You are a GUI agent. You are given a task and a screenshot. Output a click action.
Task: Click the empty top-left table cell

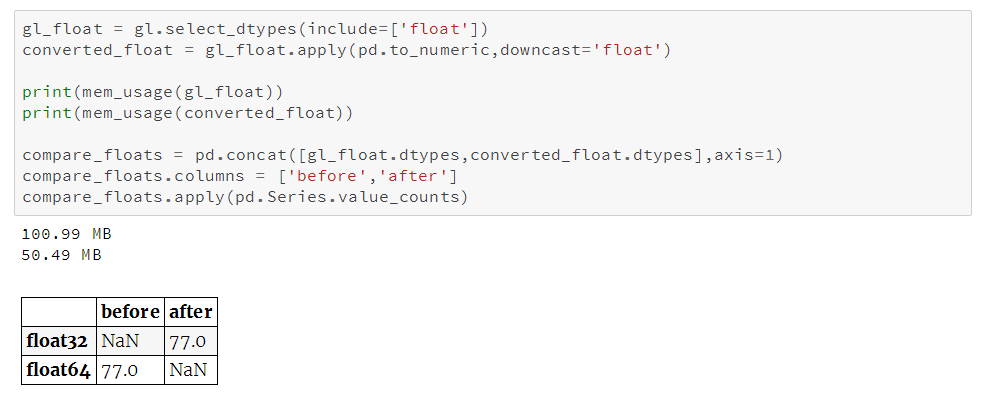pos(59,312)
